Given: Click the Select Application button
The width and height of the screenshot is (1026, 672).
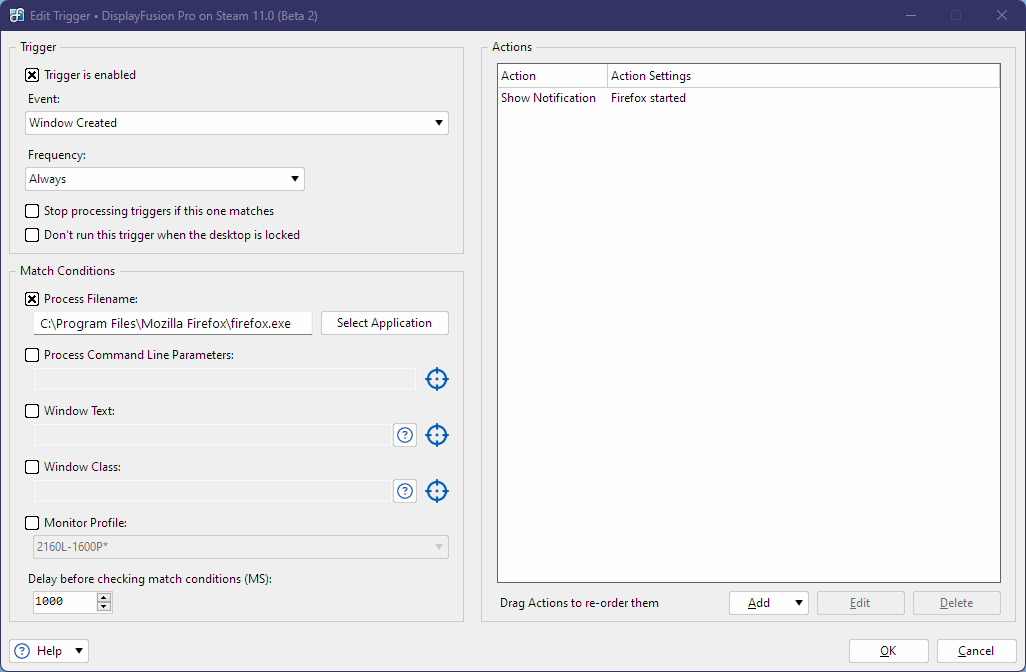Looking at the screenshot, I should pos(384,323).
